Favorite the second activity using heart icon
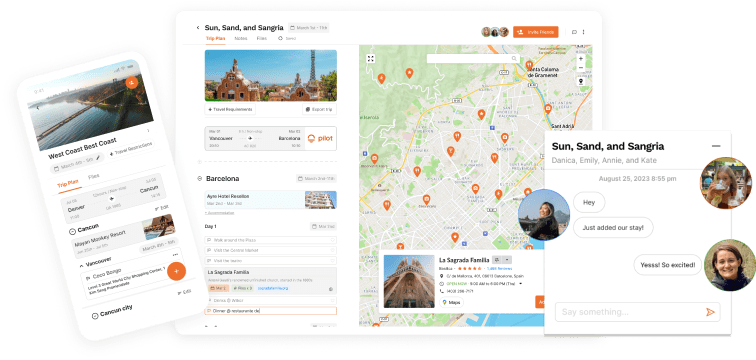 (332, 250)
